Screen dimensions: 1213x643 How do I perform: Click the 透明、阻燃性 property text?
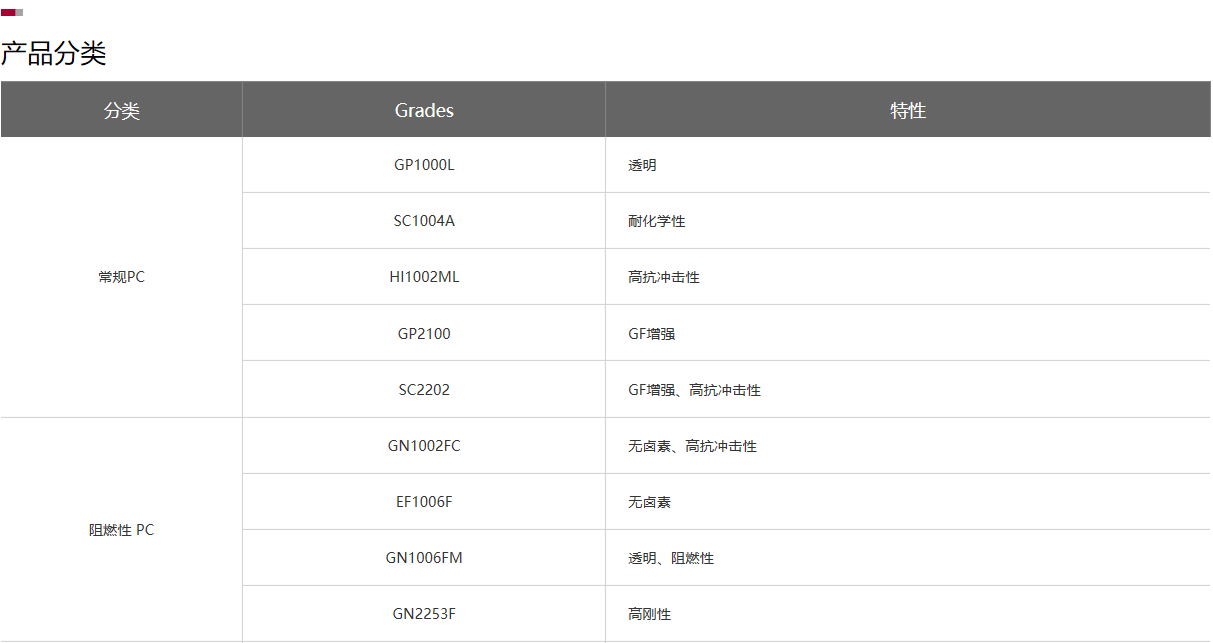coord(671,558)
